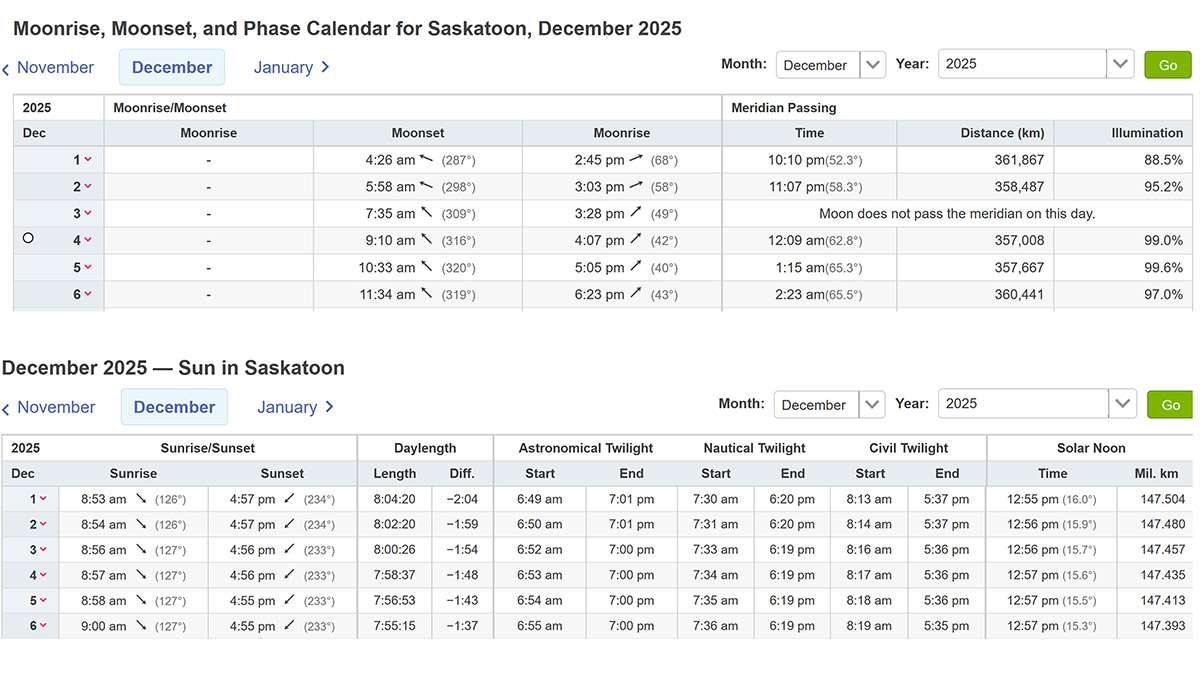1200x686 pixels.
Task: Select the December tab in the sun section
Action: tap(174, 407)
